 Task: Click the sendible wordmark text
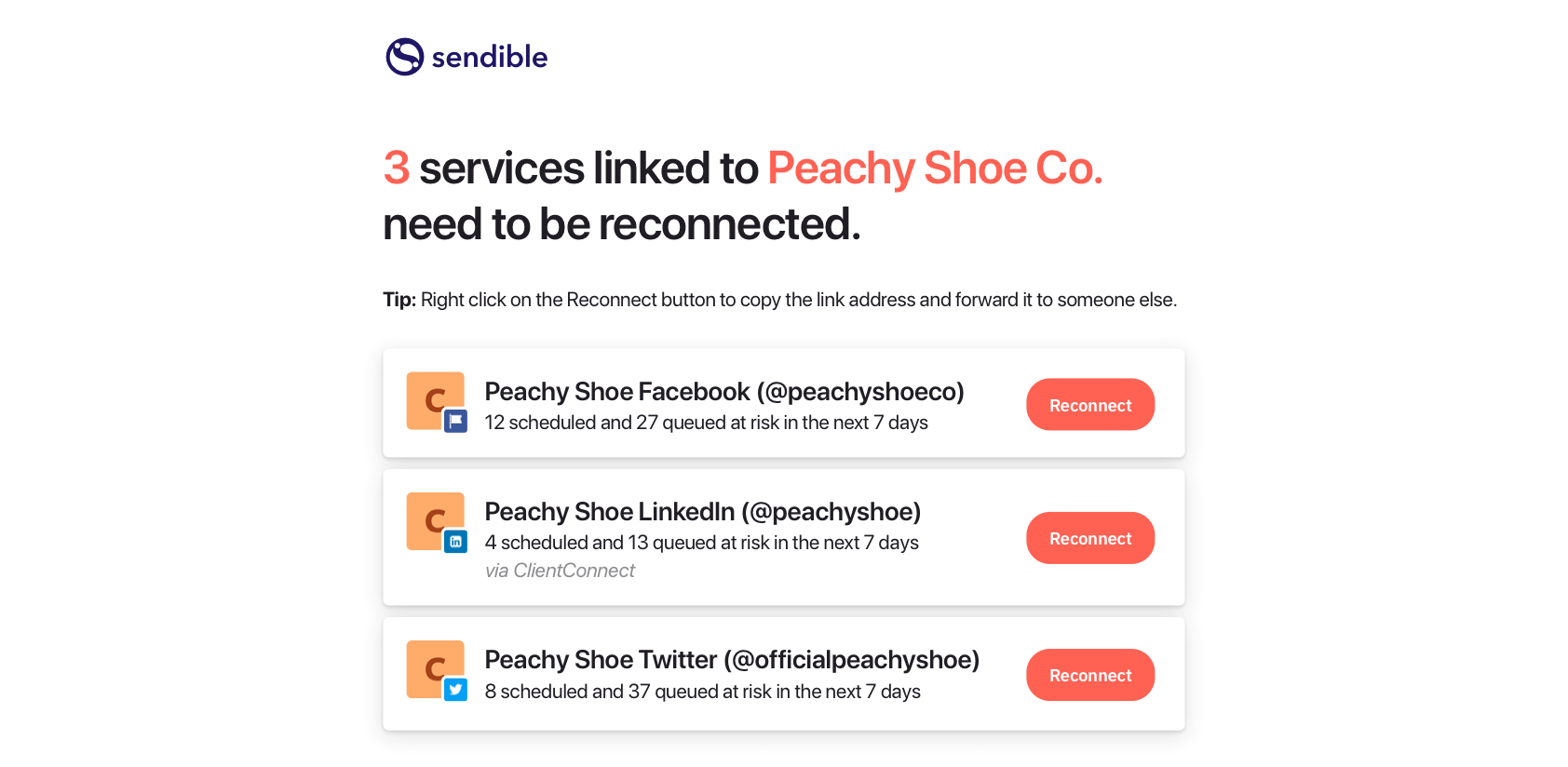(489, 58)
